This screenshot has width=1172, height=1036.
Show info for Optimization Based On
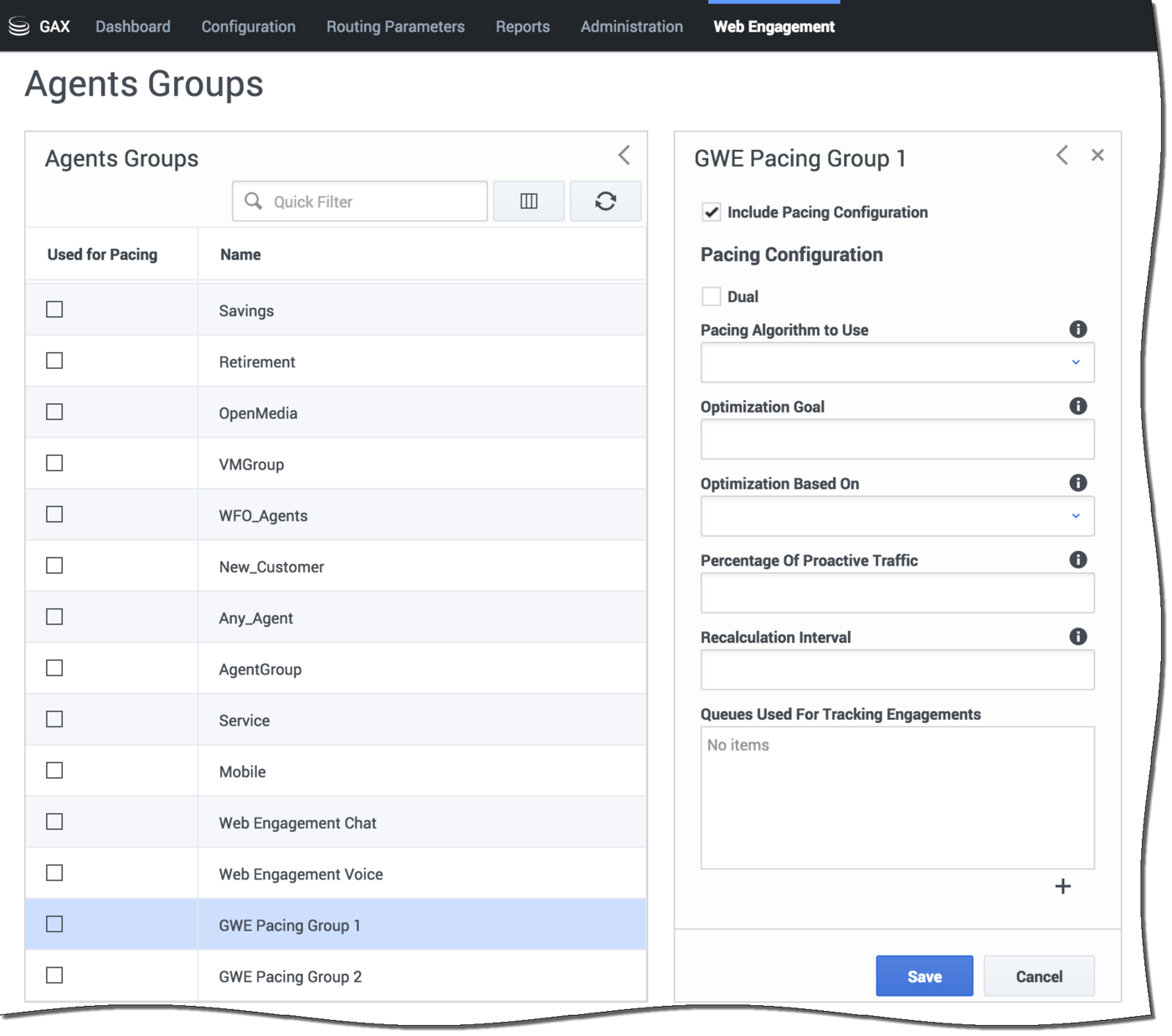[x=1078, y=483]
